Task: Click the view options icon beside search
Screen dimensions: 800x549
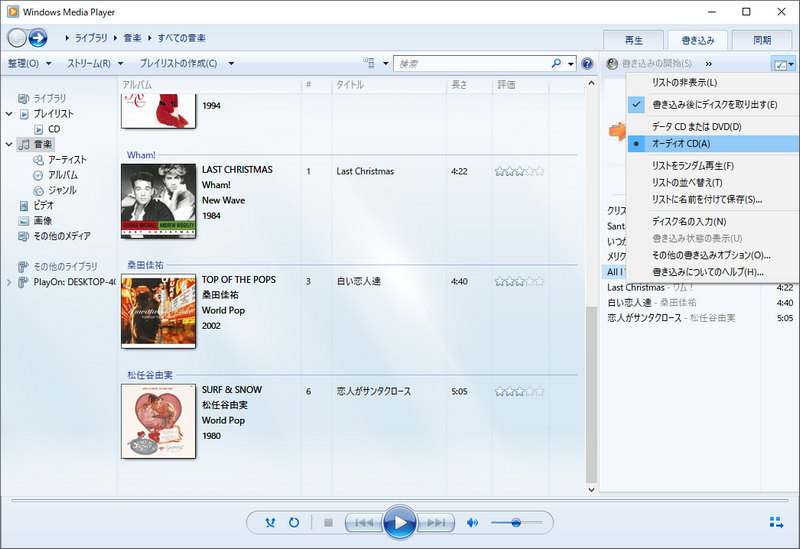Action: (x=369, y=63)
